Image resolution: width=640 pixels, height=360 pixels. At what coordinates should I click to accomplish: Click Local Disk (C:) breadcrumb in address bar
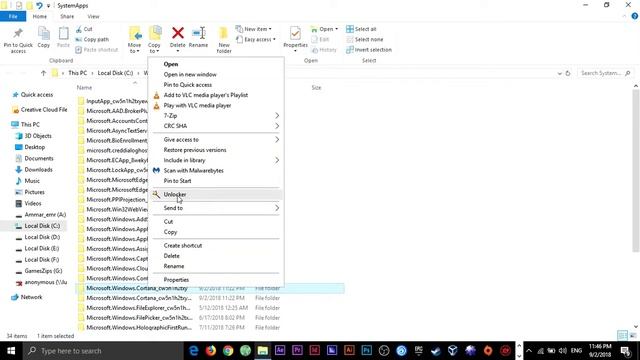click(x=115, y=73)
